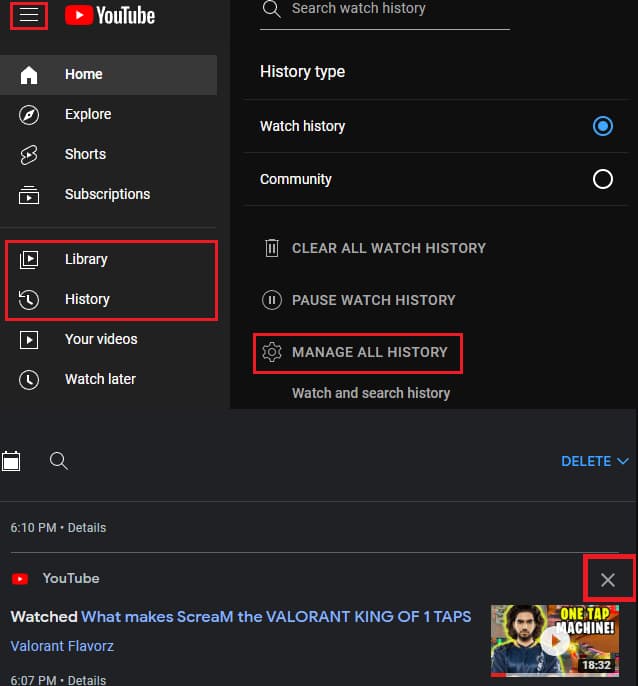Viewport: 638px width, 686px height.
Task: Click the Subscriptions icon
Action: [29, 195]
